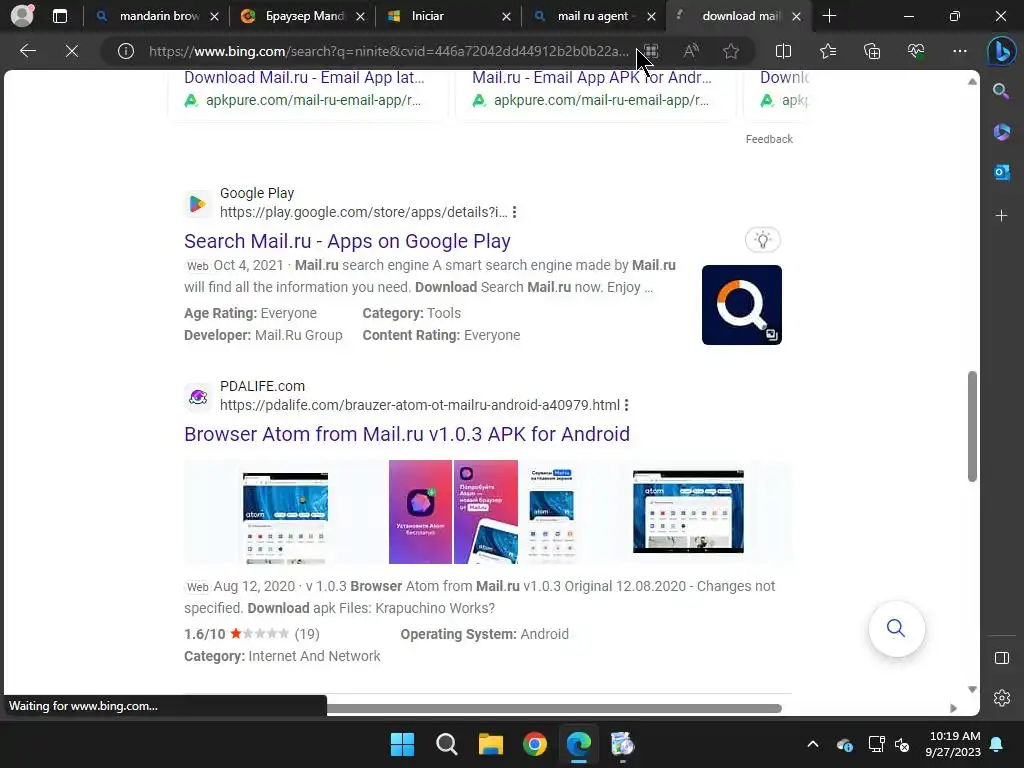Click the vertical scrollbar thumb

coord(972,427)
